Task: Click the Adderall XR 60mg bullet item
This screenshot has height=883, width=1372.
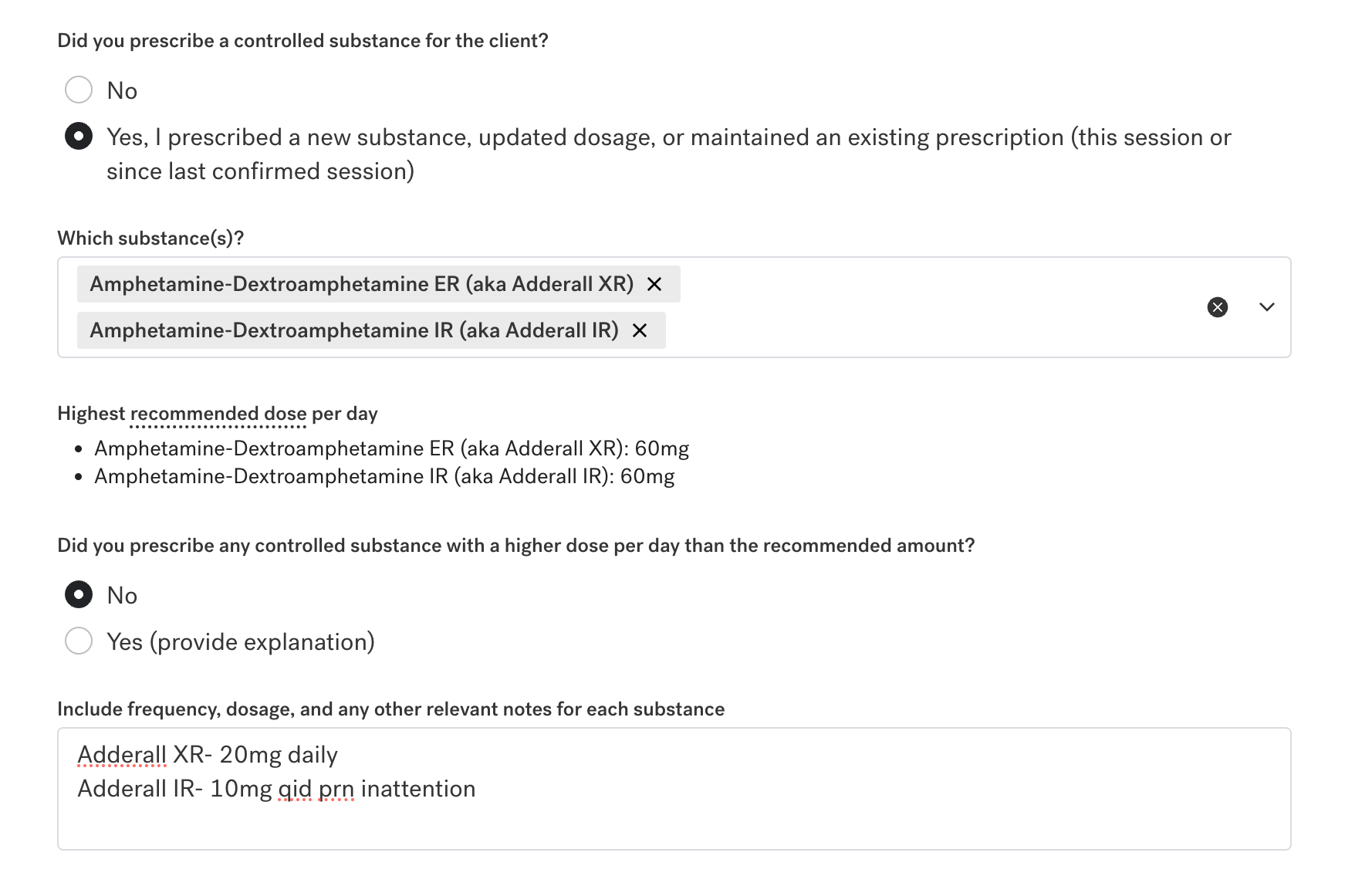Action: pos(391,448)
